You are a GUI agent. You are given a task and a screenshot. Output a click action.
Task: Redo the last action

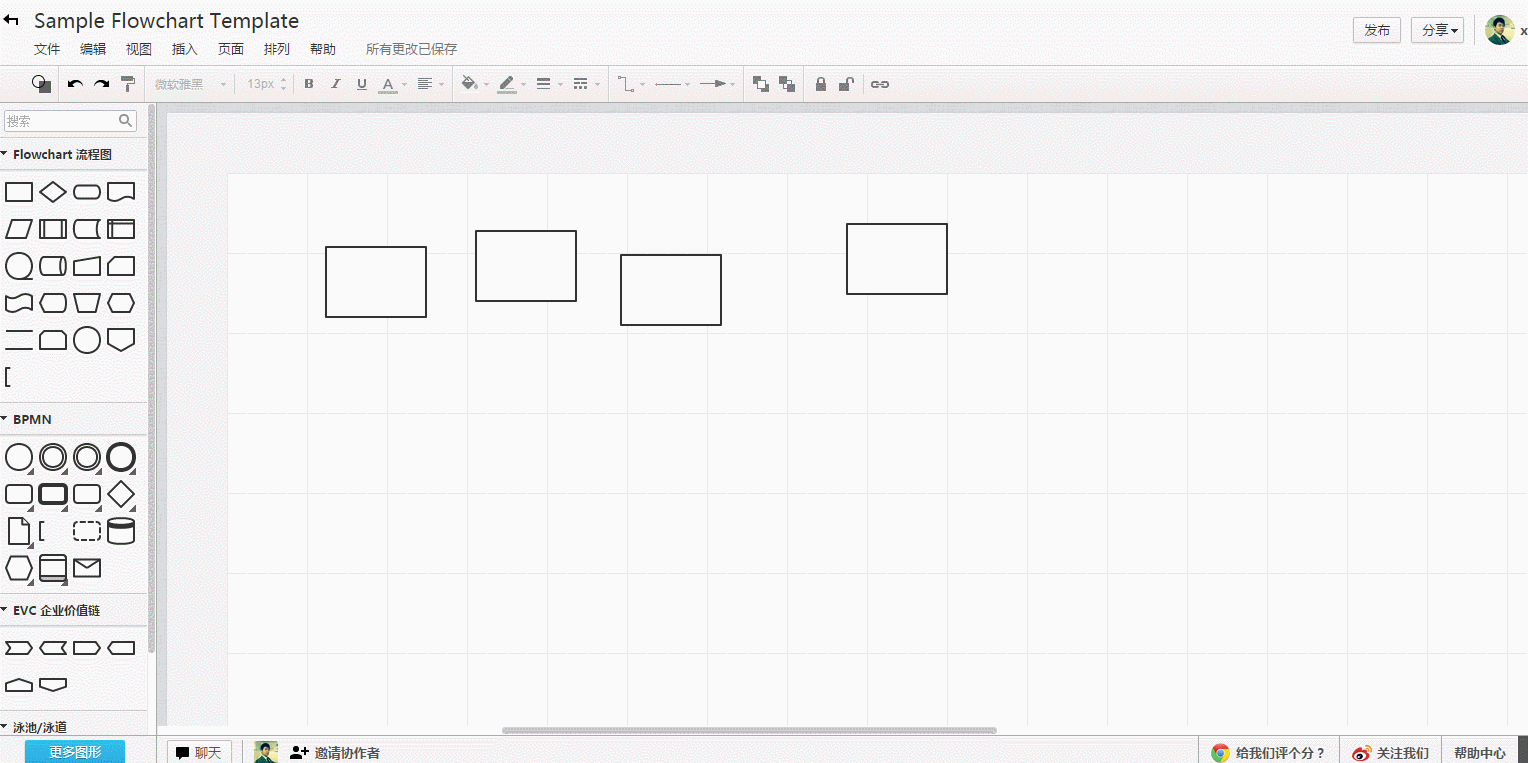pos(101,84)
